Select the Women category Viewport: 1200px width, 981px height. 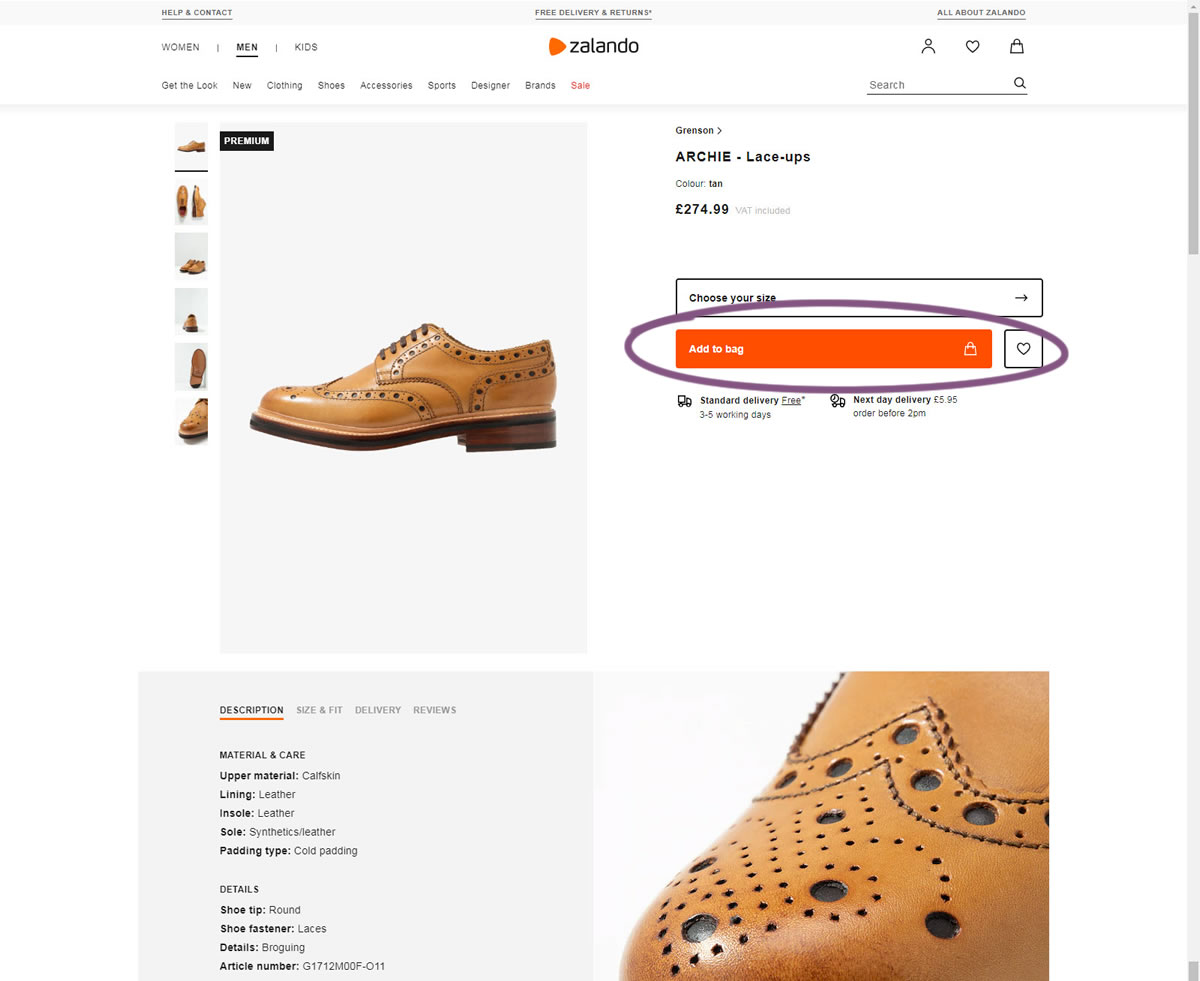(180, 47)
